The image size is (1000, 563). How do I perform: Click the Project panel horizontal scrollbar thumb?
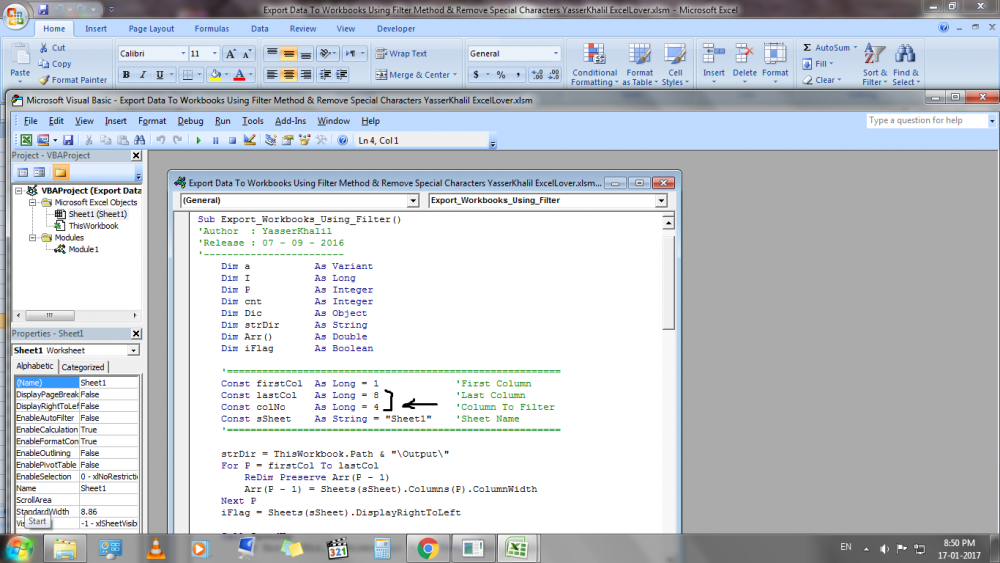(50, 316)
